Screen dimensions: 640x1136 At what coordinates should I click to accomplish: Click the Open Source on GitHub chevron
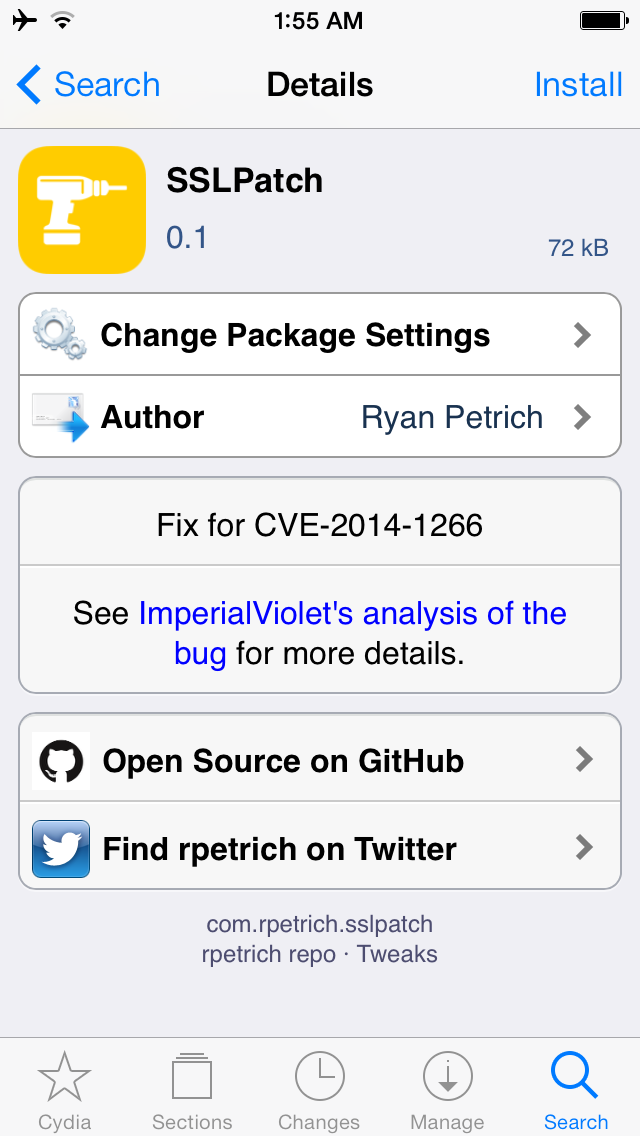(584, 759)
